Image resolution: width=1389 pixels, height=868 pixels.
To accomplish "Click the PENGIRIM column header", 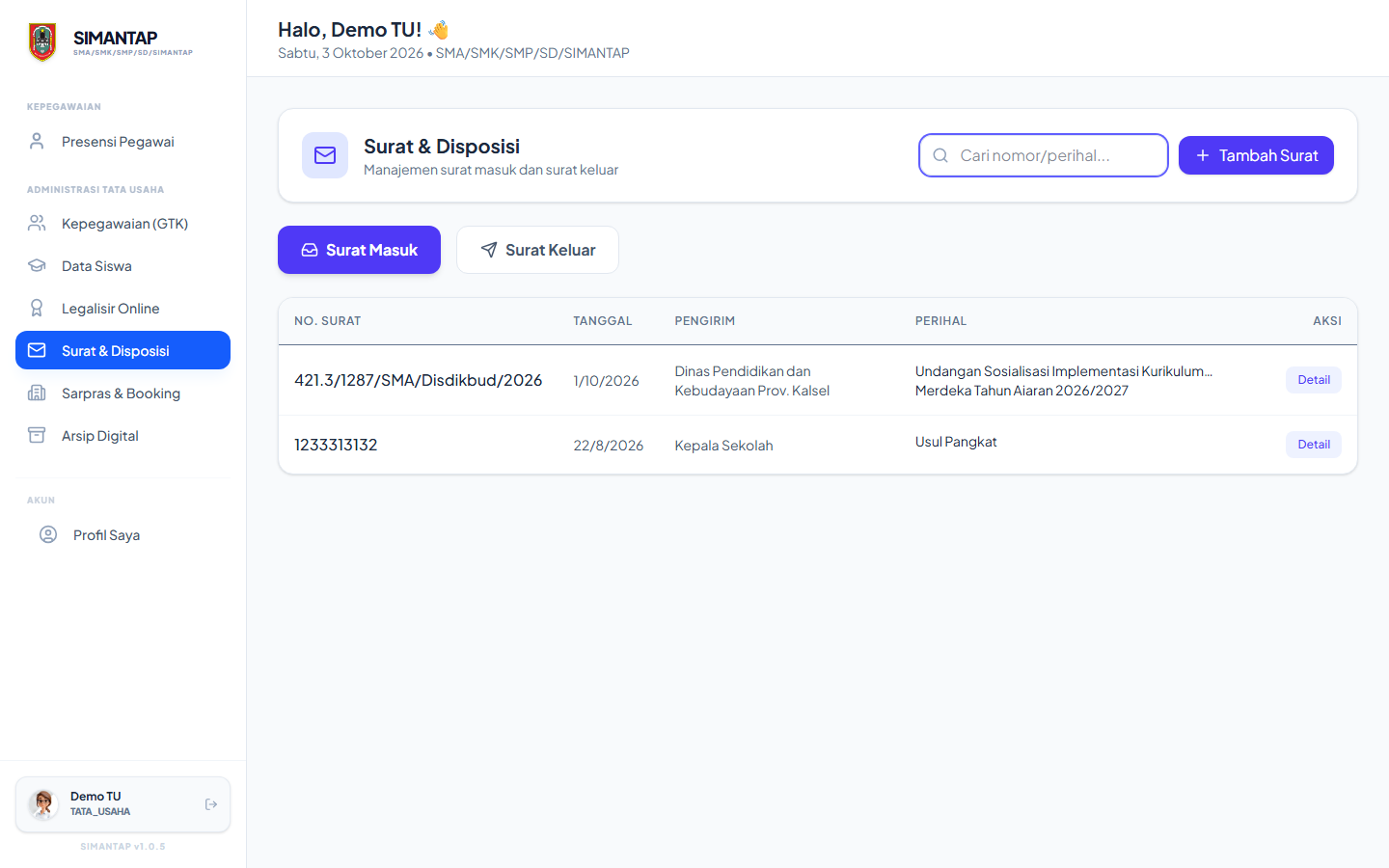I will (705, 321).
